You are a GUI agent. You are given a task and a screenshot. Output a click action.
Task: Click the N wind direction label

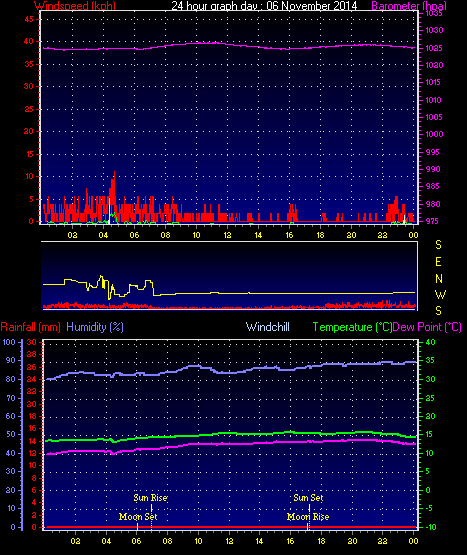[x=439, y=279]
